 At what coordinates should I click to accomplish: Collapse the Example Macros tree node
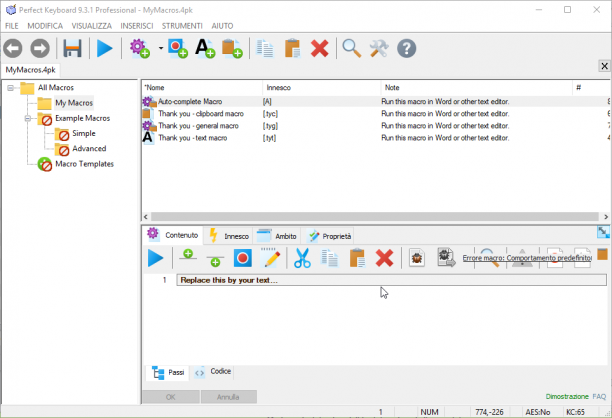[x=28, y=118]
